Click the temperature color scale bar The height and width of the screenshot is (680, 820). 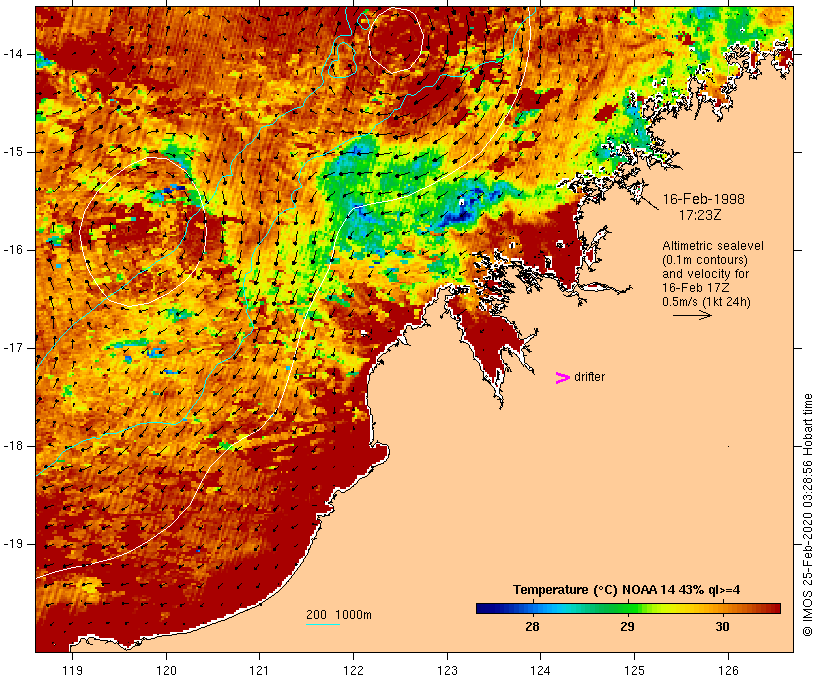628,608
